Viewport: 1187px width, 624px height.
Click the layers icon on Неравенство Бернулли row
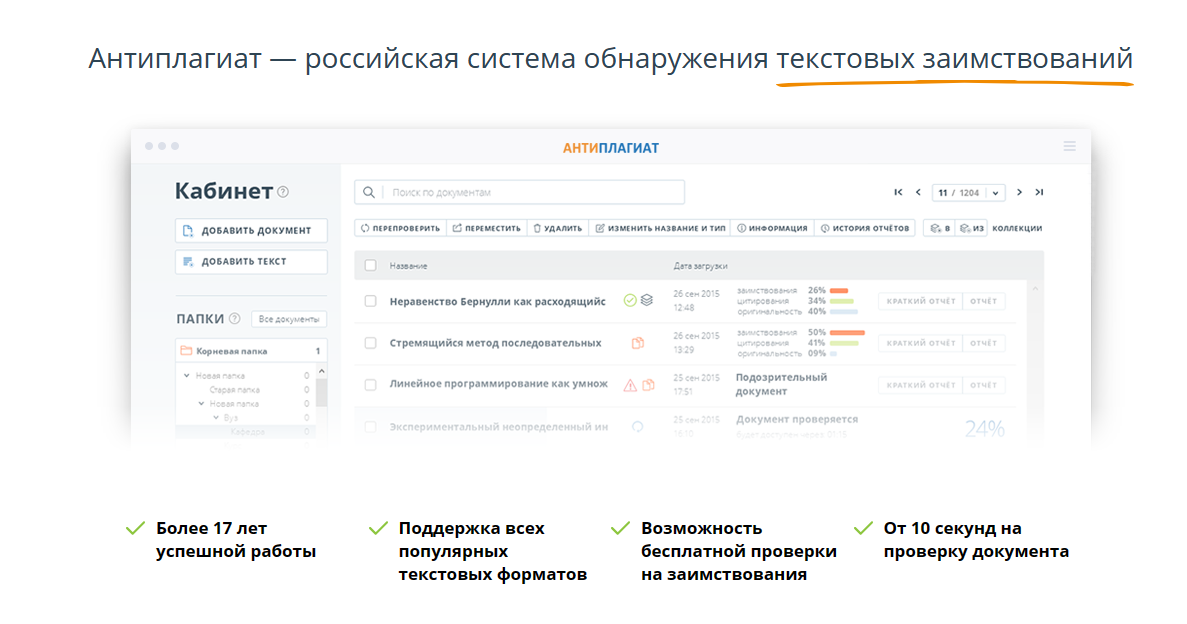pos(646,301)
